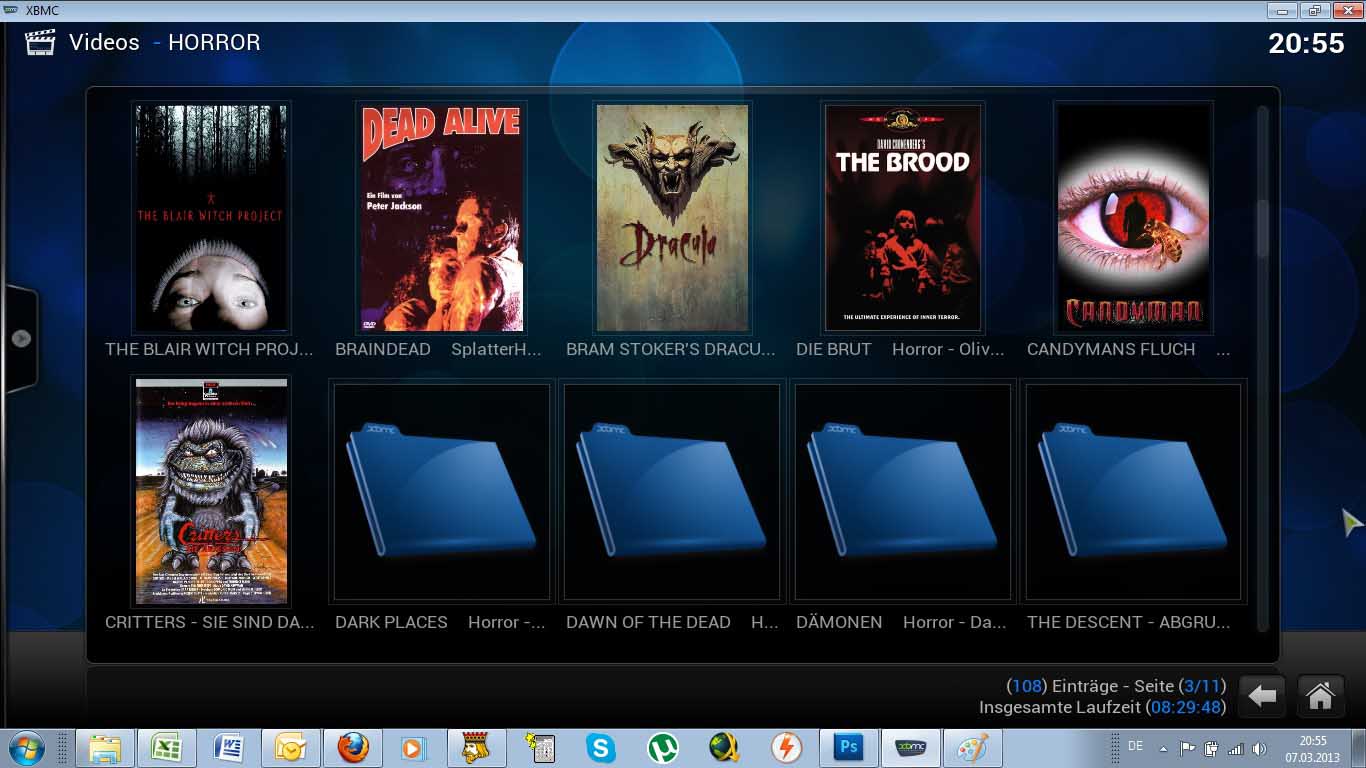Screen dimensions: 1366x768
Task: Click the 'DÄMONEN Horror - Da...' title
Action: coord(901,622)
